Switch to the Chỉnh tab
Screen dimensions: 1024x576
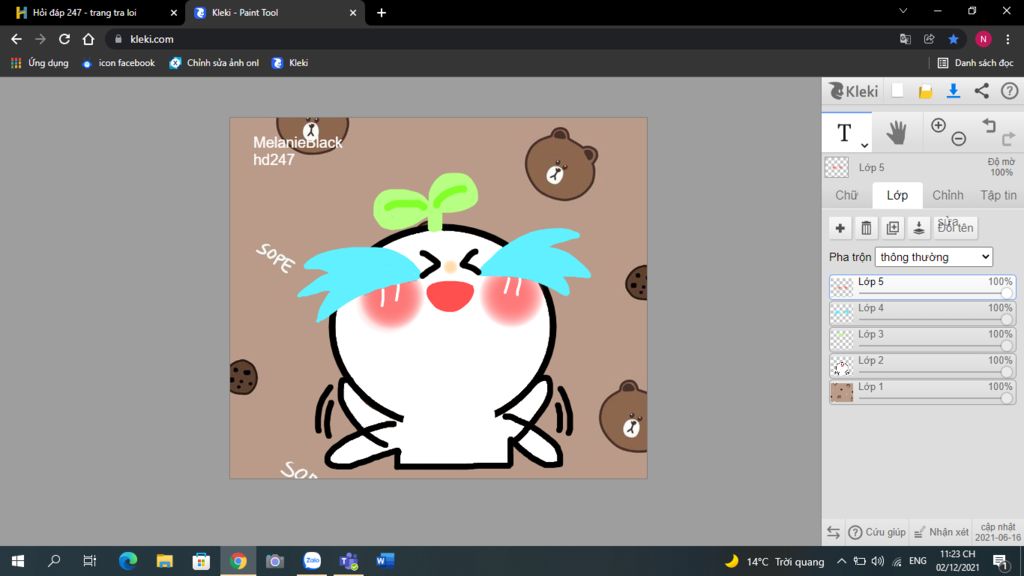tap(948, 195)
